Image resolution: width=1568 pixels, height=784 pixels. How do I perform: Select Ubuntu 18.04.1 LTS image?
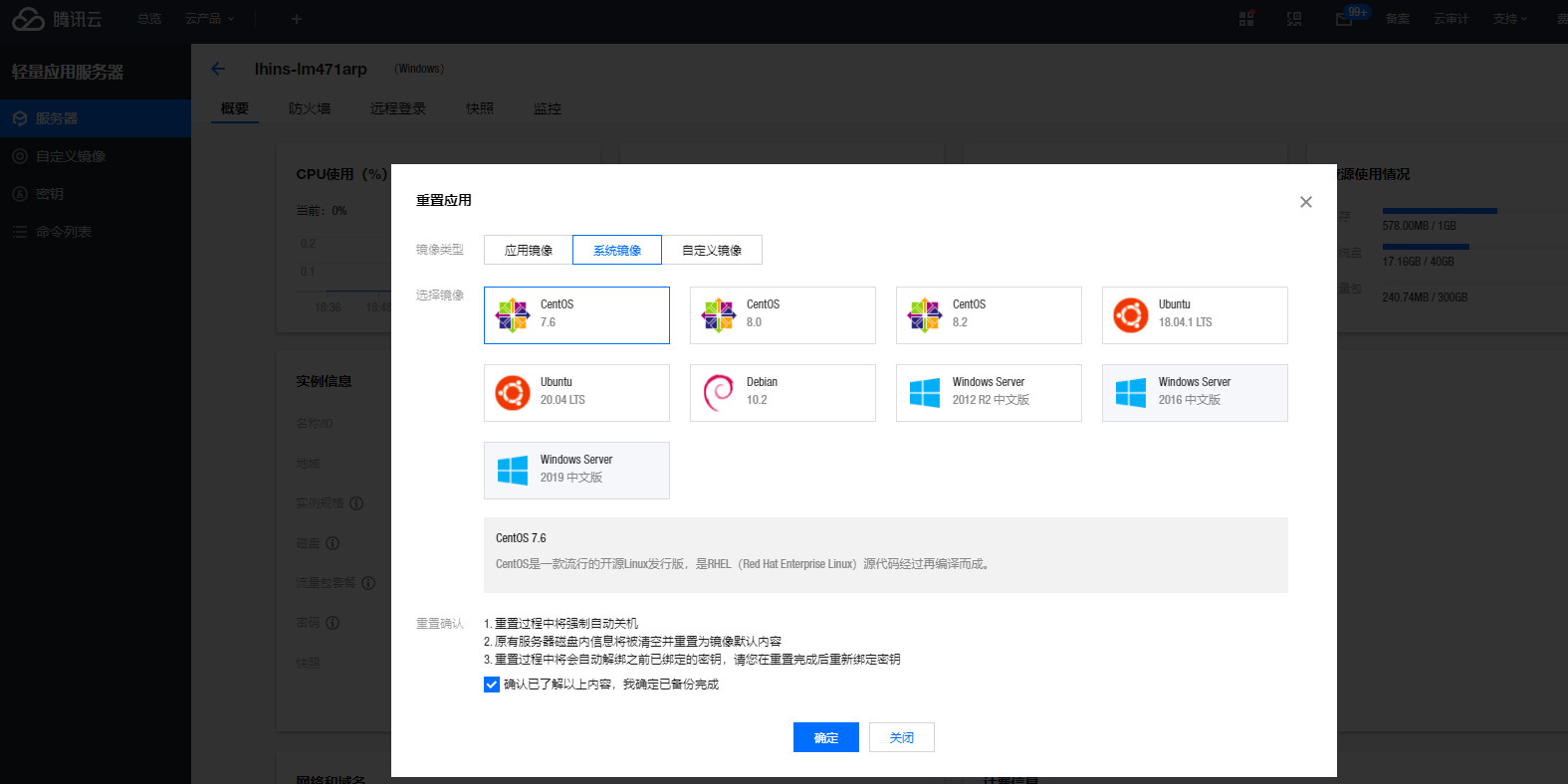coord(1195,315)
